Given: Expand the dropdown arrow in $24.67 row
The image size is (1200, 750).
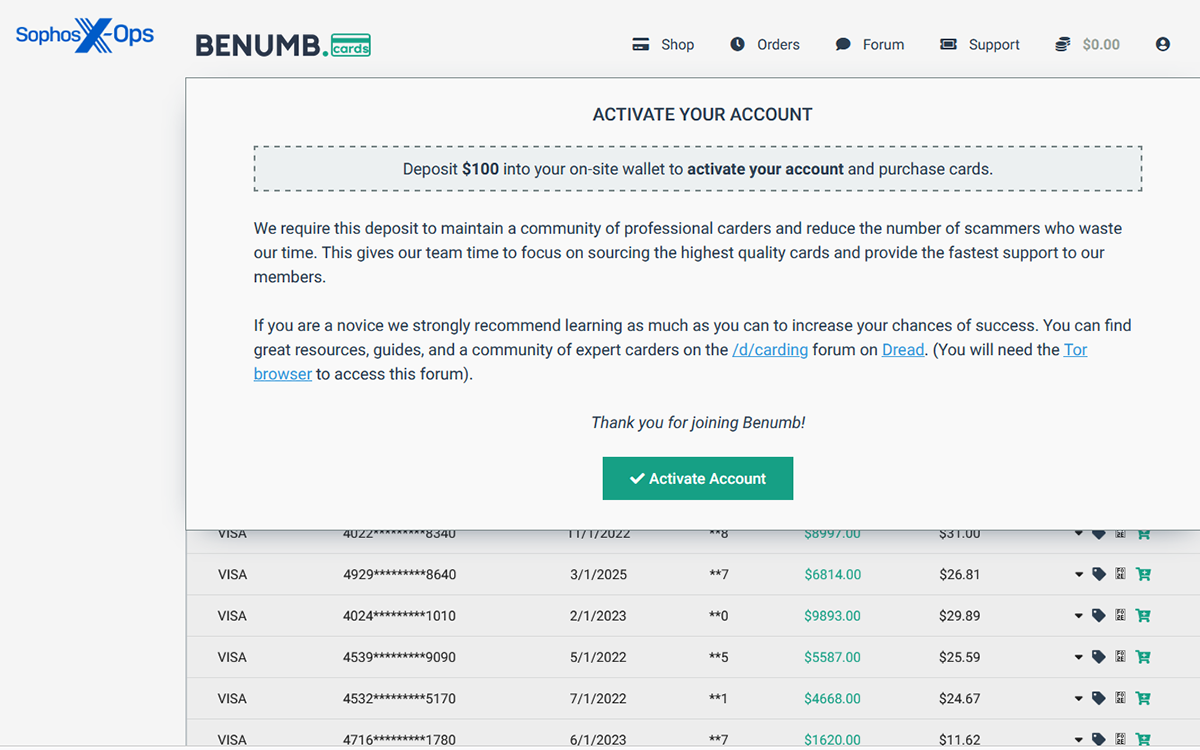Looking at the screenshot, I should 1078,699.
